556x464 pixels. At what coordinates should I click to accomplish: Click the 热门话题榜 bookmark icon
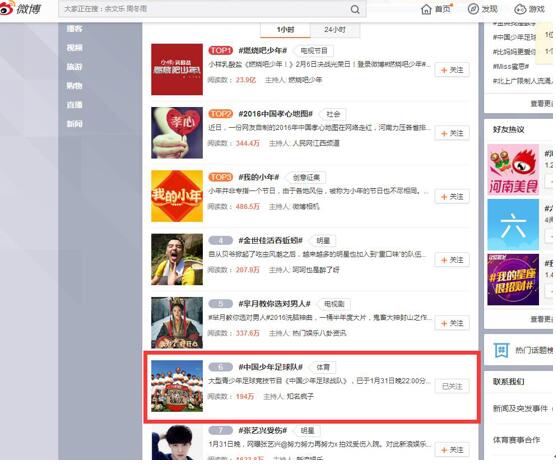click(501, 351)
